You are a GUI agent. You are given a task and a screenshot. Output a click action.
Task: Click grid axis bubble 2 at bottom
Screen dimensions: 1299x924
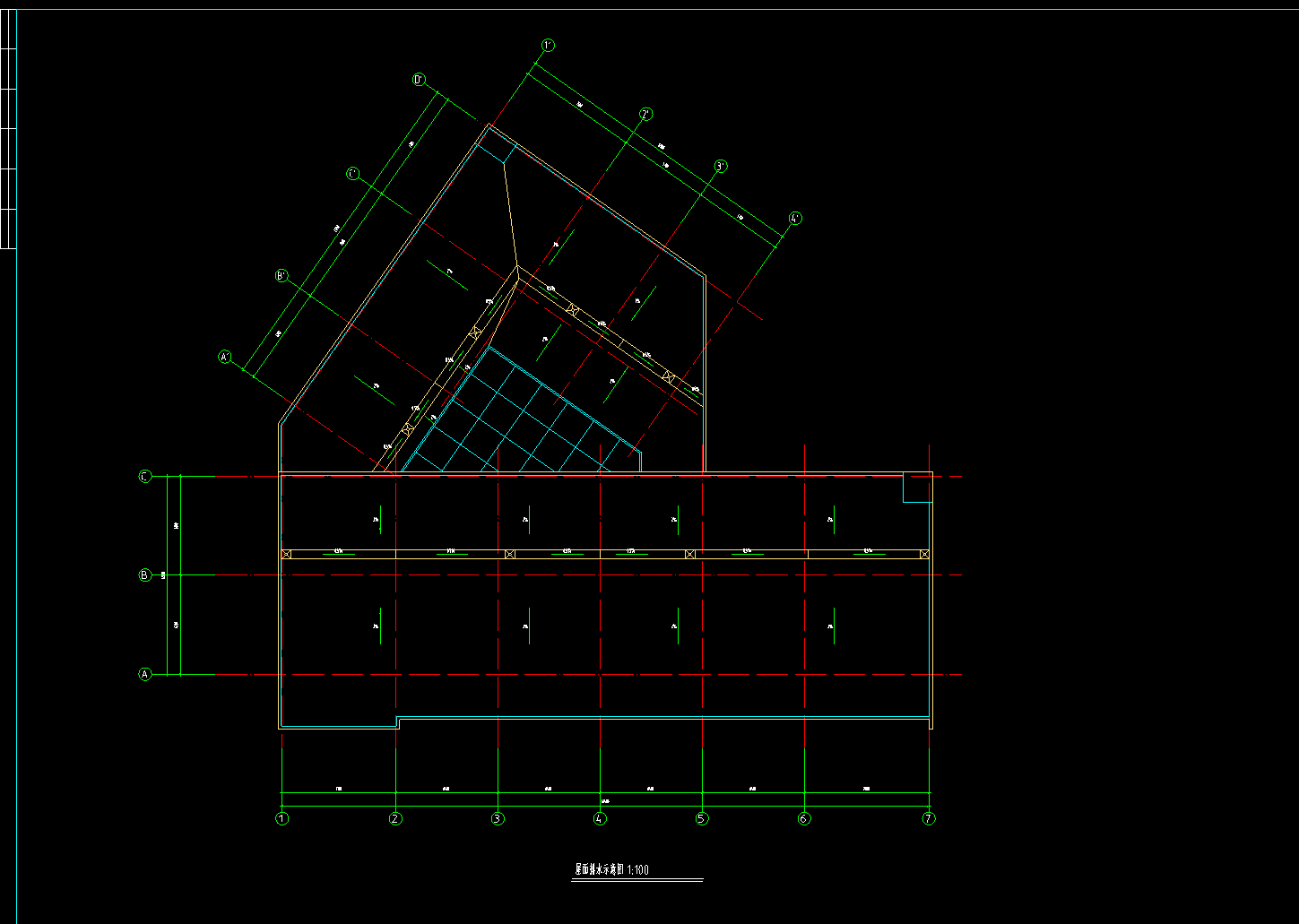tap(395, 818)
